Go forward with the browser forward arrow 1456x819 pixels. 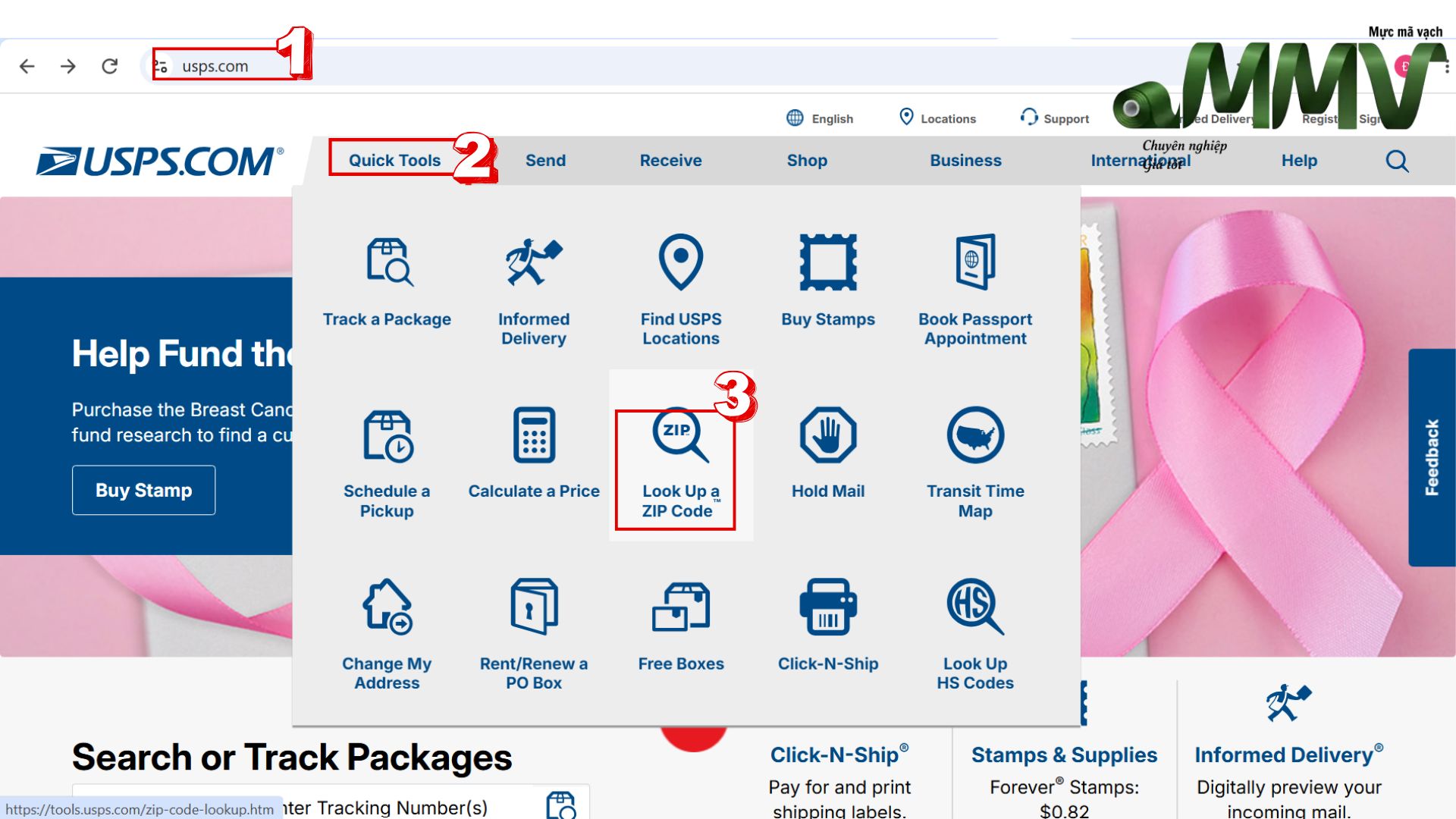[x=68, y=66]
